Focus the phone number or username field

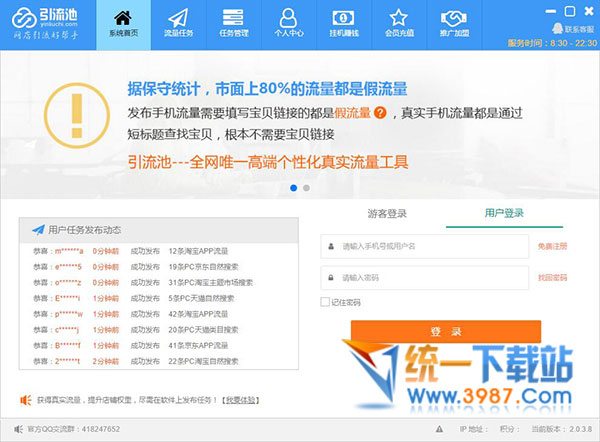(430, 246)
